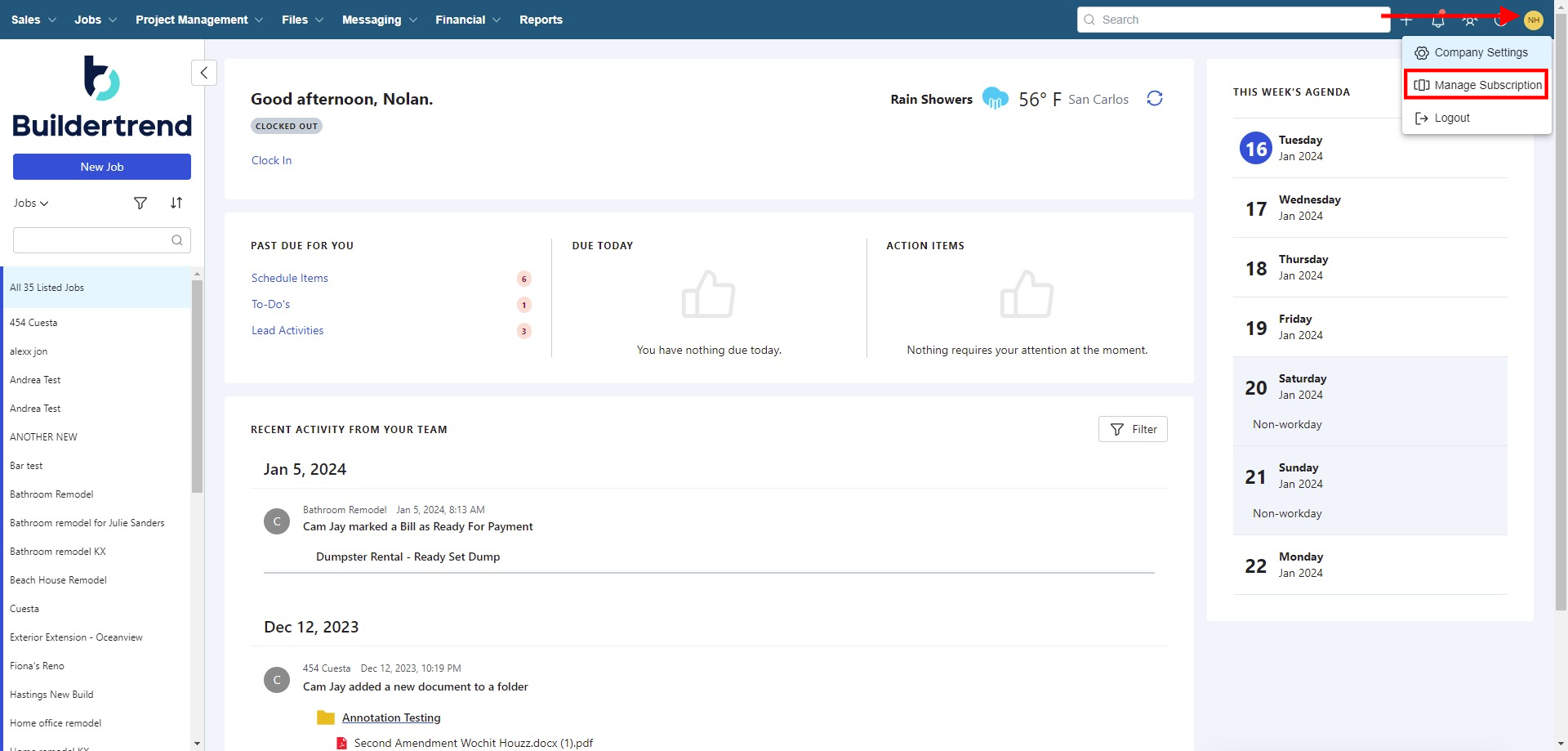
Task: Click the plus quick-add icon in header
Action: 1406,20
